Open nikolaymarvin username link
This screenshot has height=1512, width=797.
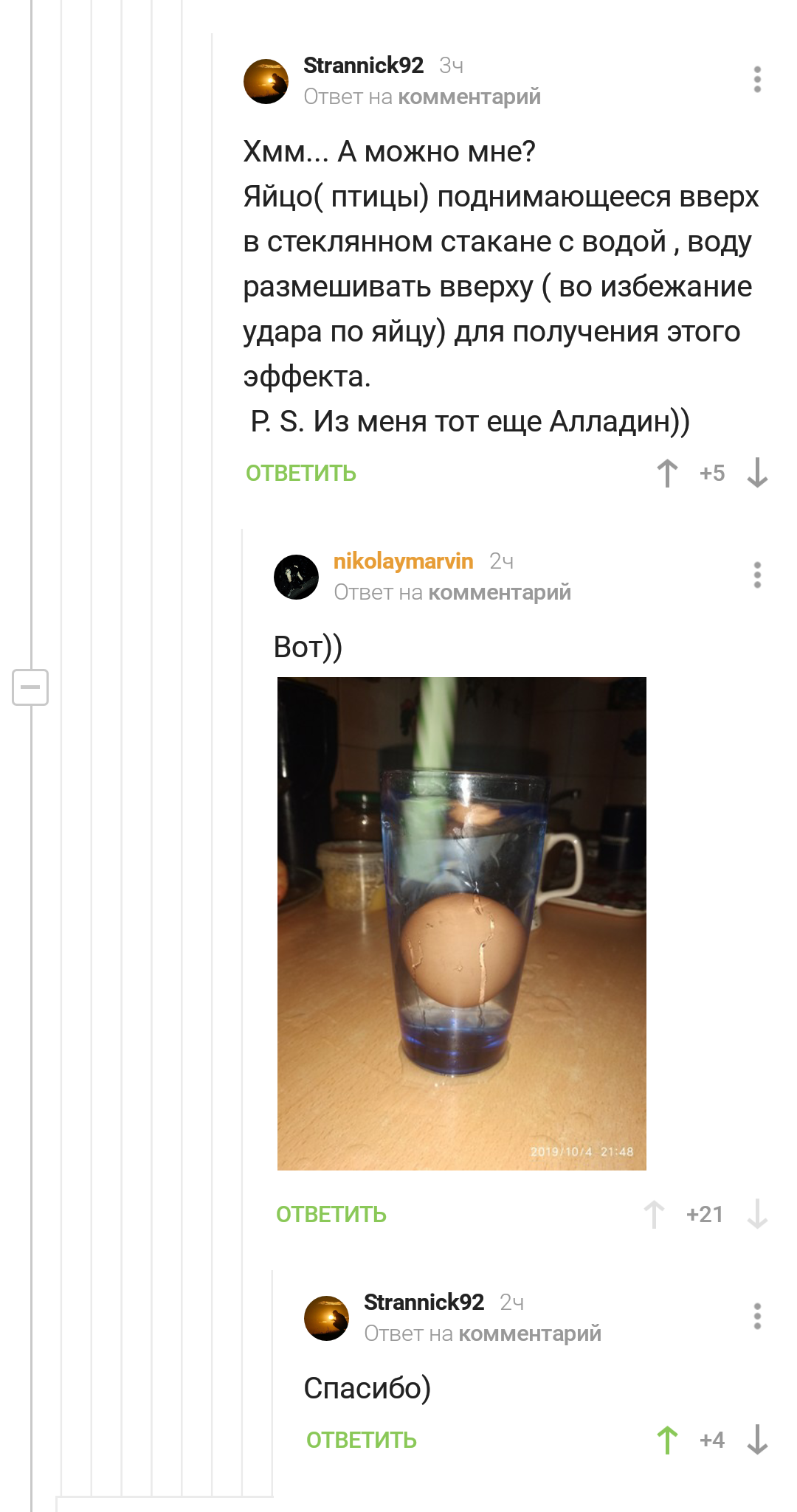coord(403,561)
